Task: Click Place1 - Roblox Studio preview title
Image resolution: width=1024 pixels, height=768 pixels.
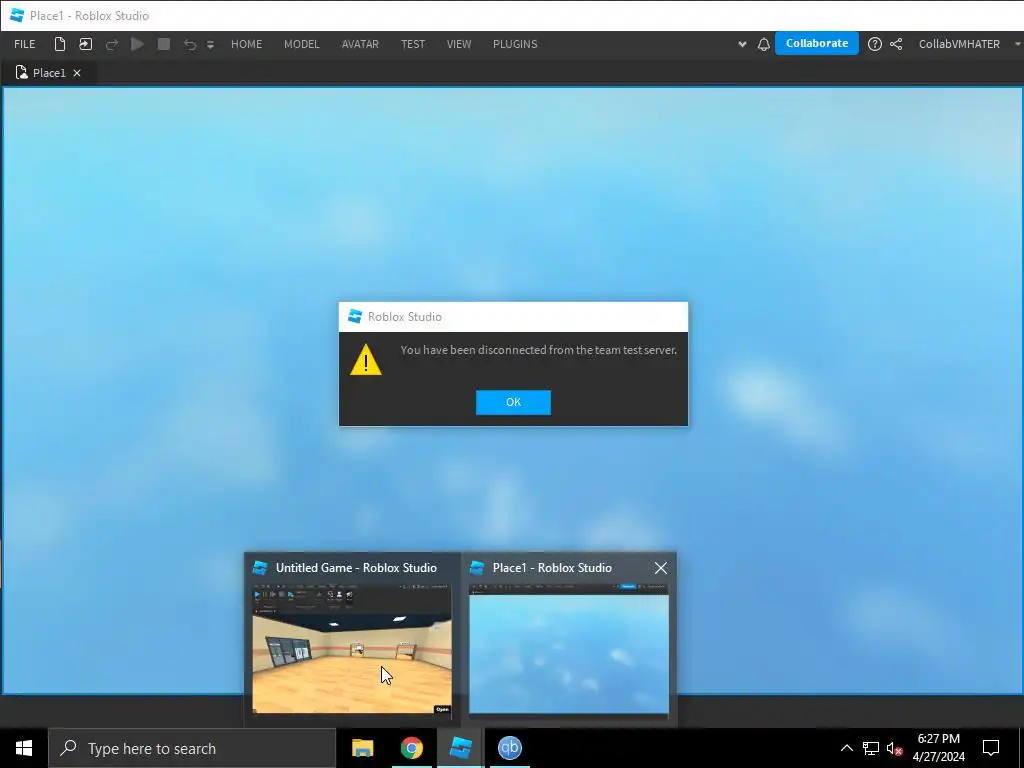Action: (x=552, y=568)
